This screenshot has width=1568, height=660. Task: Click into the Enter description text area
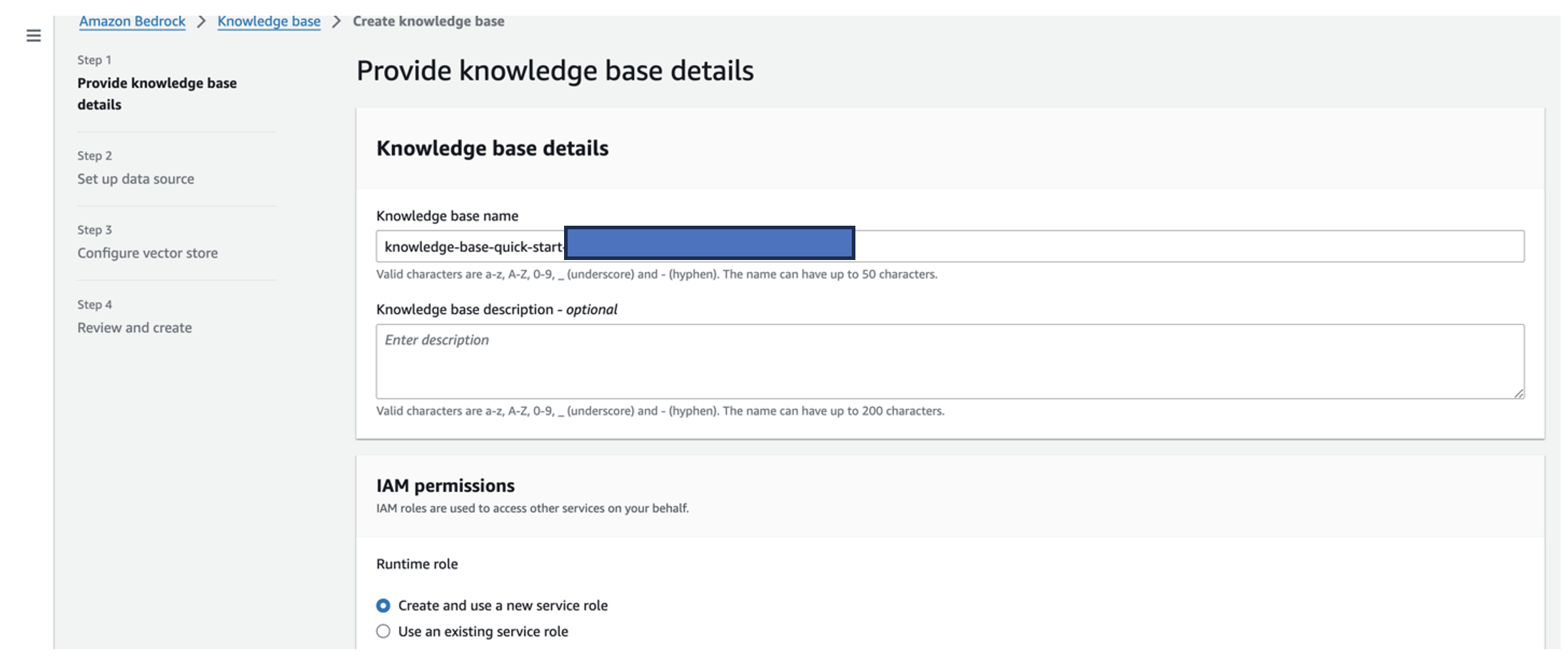(950, 361)
